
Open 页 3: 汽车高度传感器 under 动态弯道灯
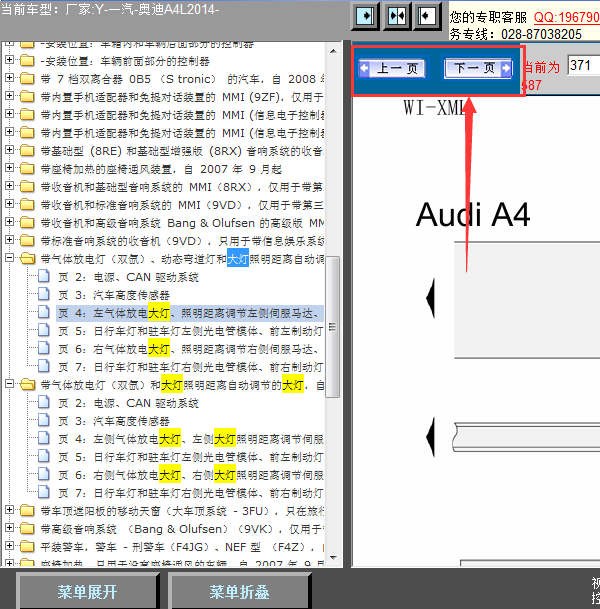[x=114, y=295]
